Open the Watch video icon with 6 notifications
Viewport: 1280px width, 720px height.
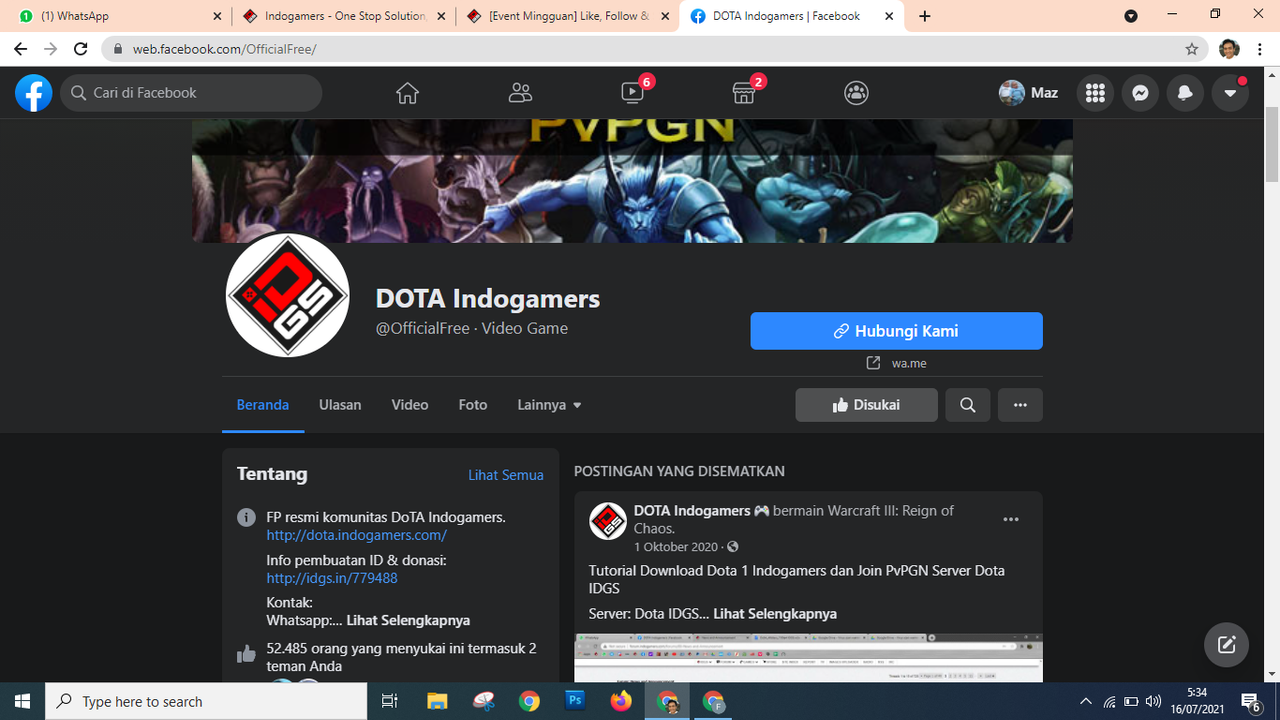[633, 92]
